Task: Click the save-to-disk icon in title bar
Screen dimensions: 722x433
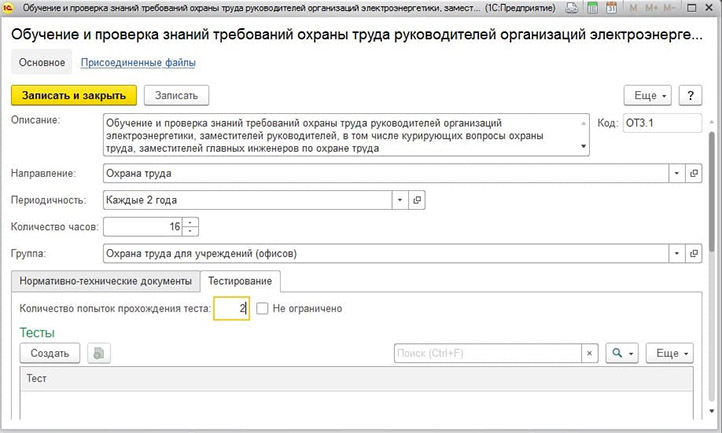Action: click(572, 7)
